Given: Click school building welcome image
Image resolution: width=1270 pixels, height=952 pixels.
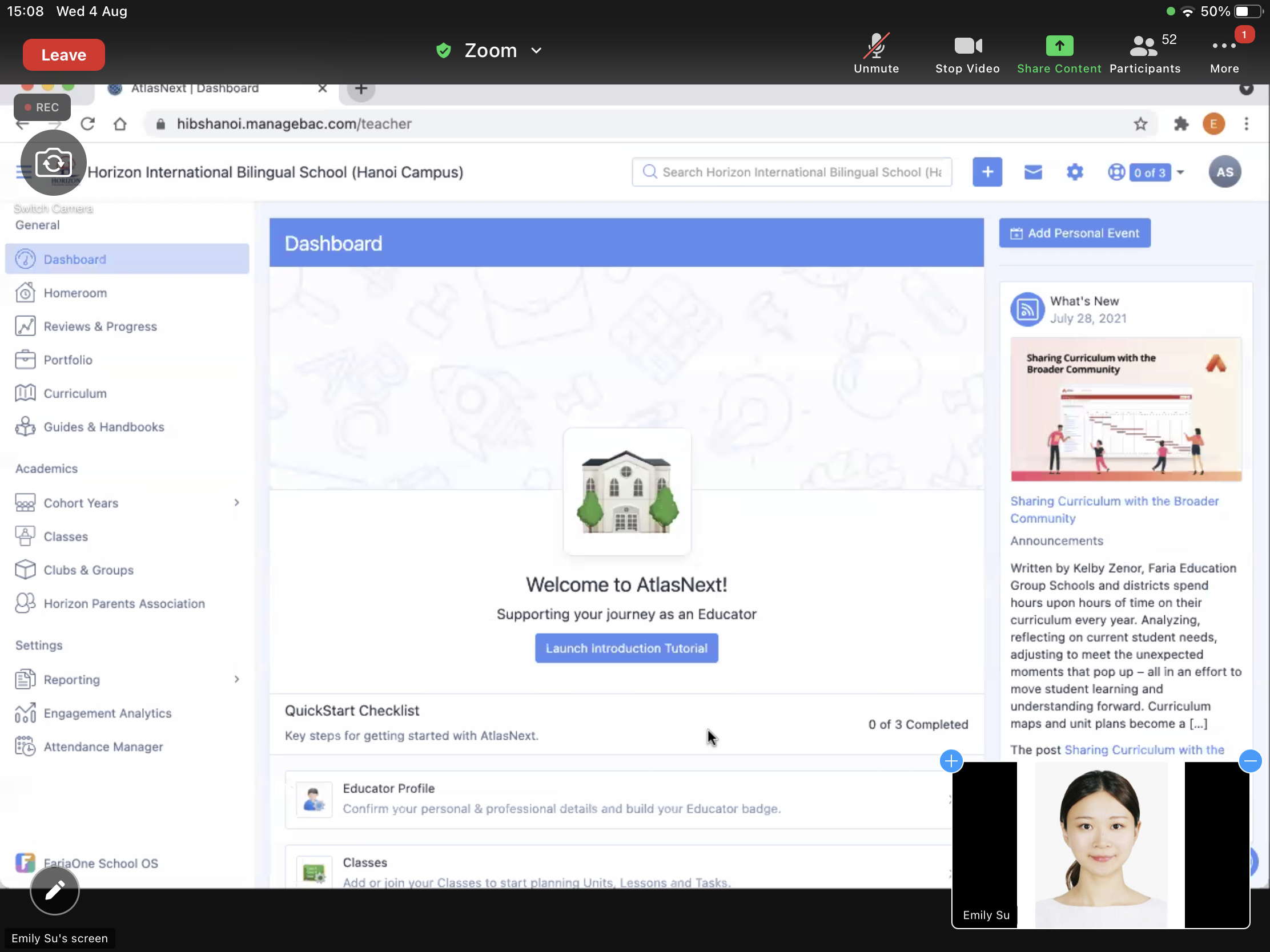Looking at the screenshot, I should (626, 492).
